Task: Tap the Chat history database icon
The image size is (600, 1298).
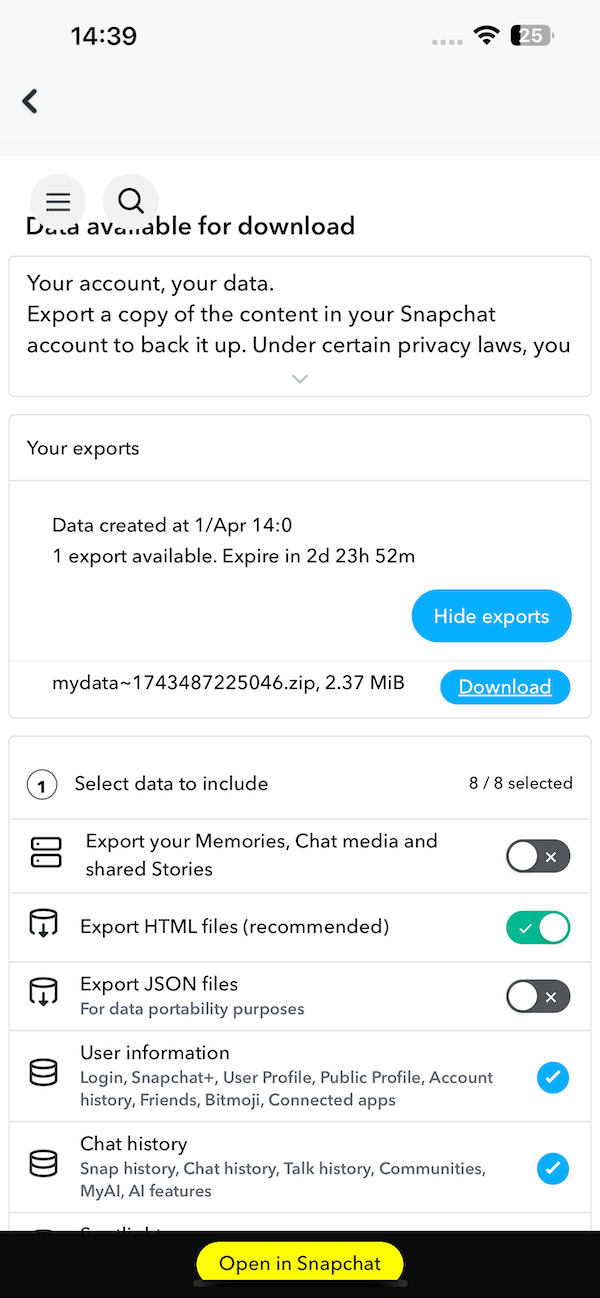Action: click(44, 1165)
